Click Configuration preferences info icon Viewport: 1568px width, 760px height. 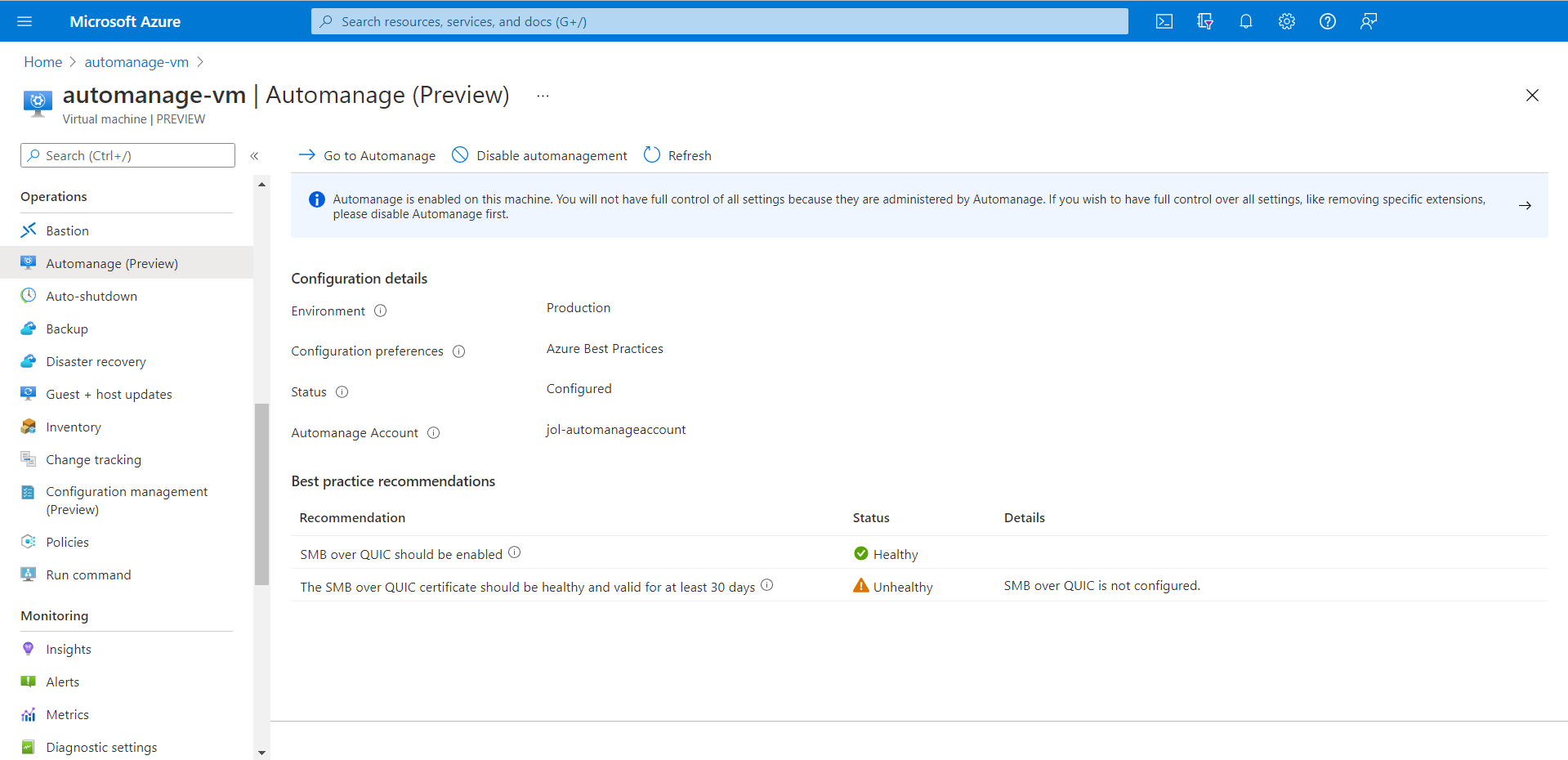[x=459, y=351]
